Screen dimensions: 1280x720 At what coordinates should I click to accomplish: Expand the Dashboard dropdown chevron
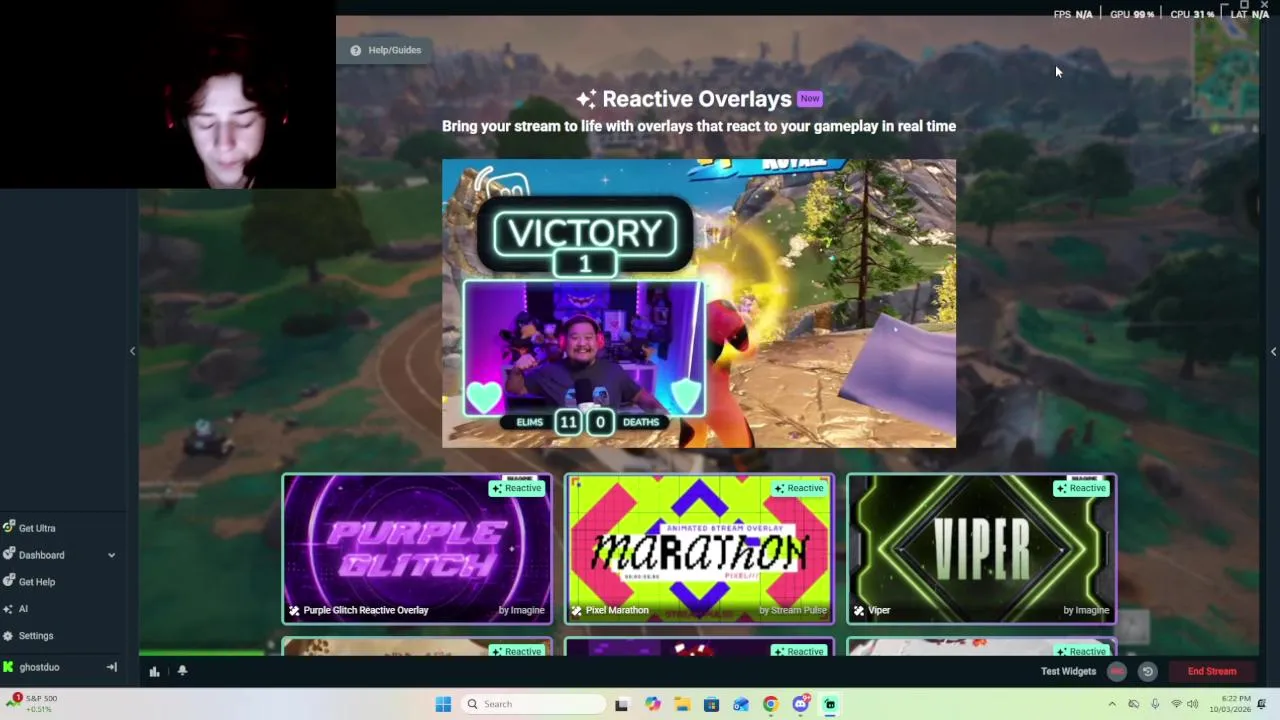point(112,555)
